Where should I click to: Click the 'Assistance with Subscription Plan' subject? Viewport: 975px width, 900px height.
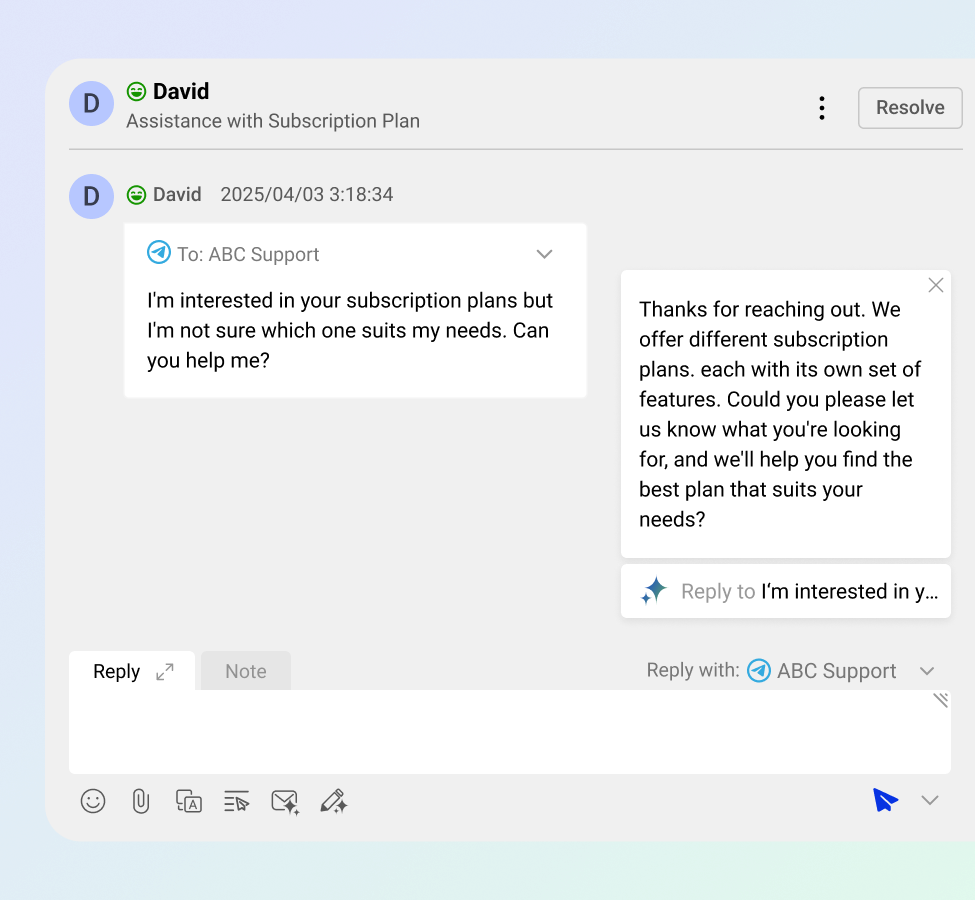coord(273,121)
